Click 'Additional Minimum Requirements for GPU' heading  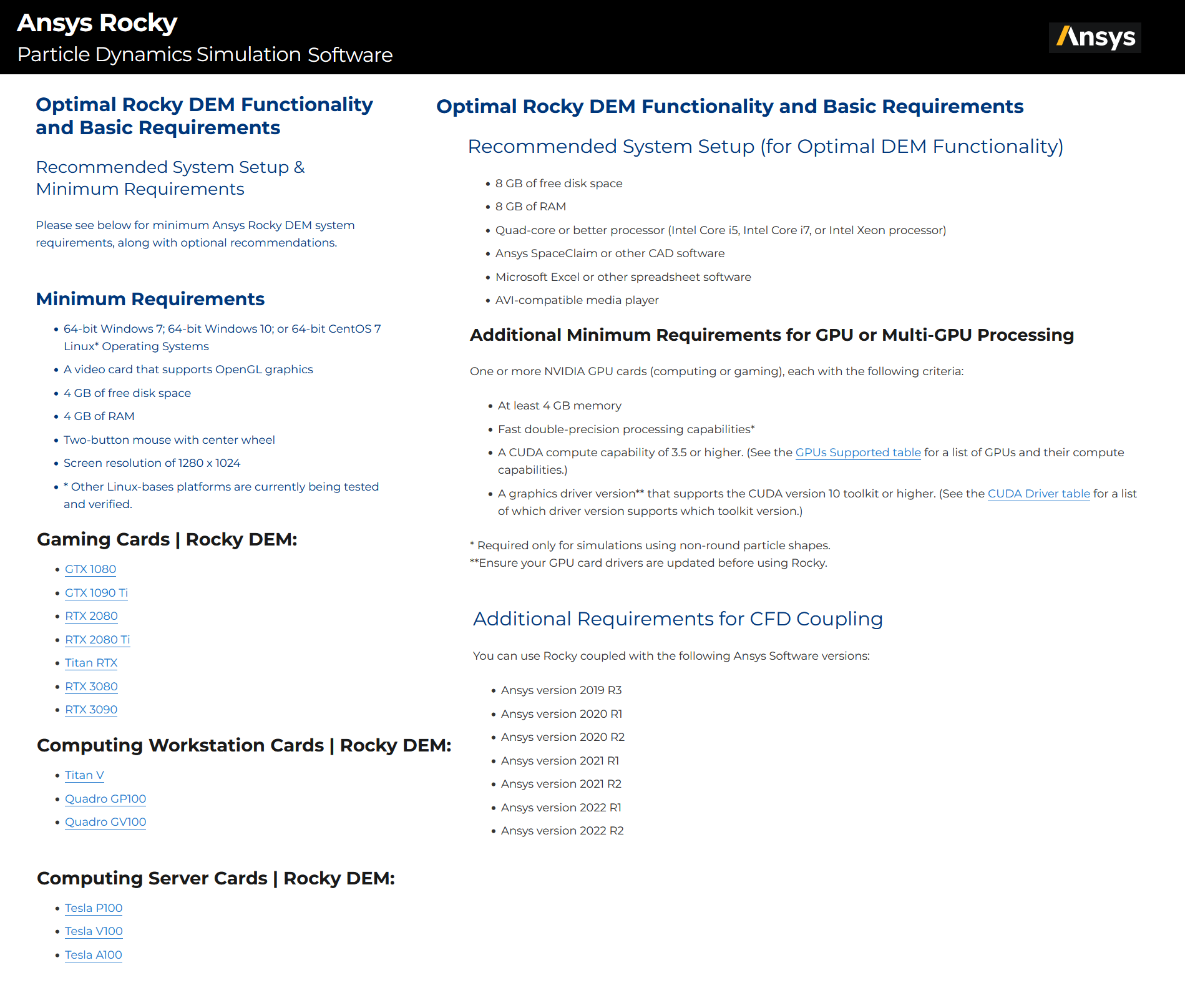pos(772,335)
